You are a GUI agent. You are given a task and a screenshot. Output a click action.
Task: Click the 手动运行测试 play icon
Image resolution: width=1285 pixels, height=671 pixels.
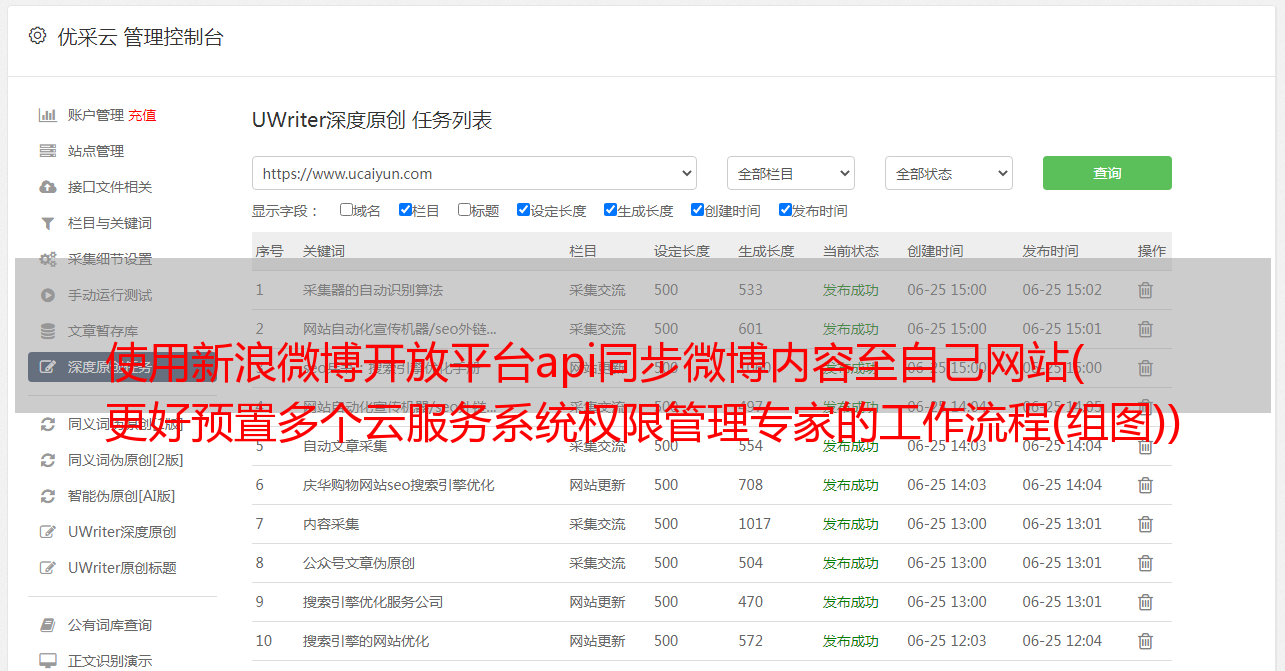pos(47,295)
